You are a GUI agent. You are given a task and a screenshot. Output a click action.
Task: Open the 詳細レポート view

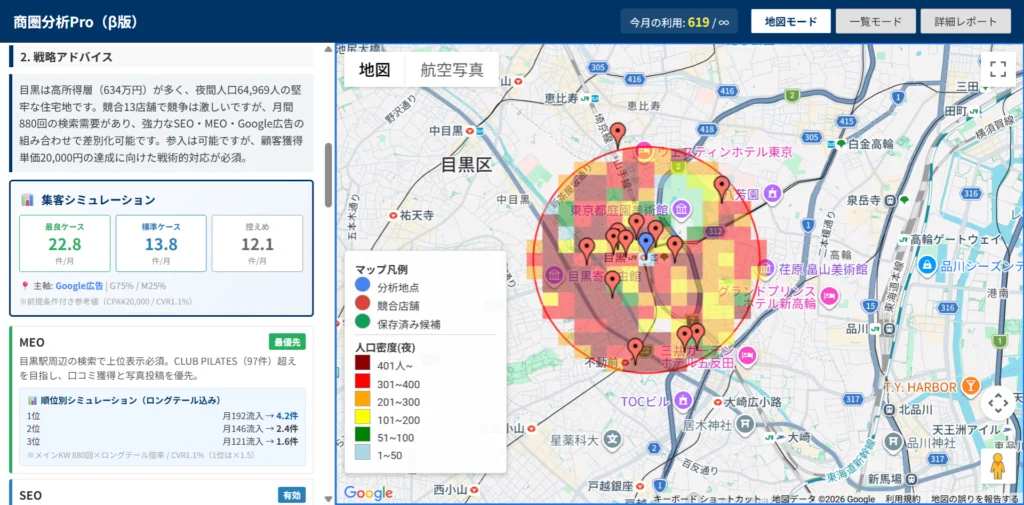[x=965, y=21]
